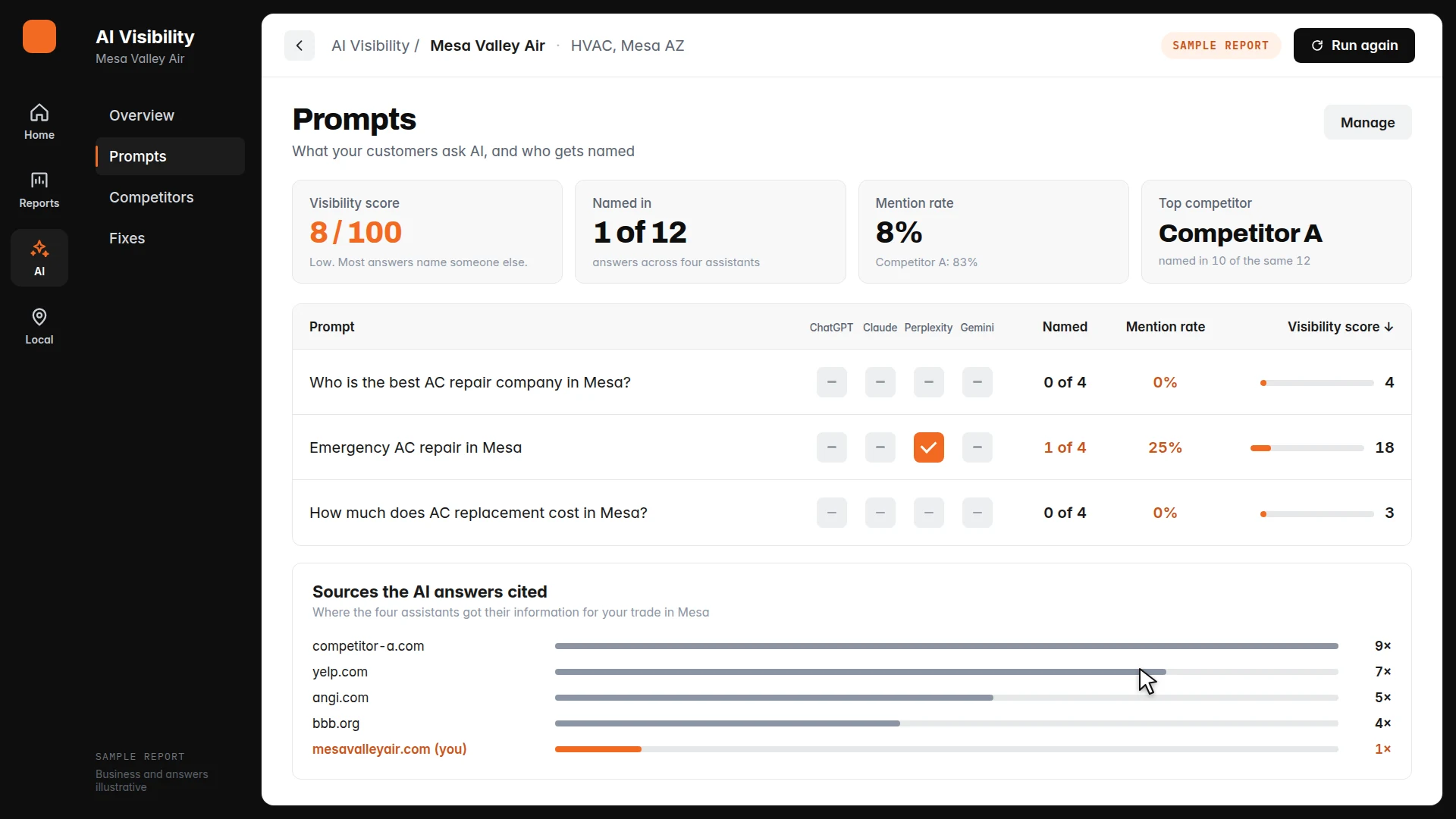Select 'Who is the best AC repair company in Mesa?'
This screenshot has height=819, width=1456.
[469, 382]
